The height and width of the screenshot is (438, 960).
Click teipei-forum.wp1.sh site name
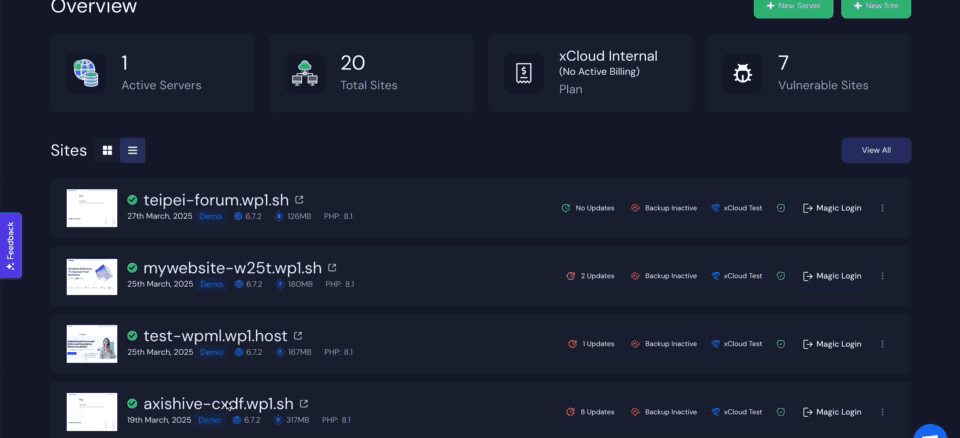(216, 200)
